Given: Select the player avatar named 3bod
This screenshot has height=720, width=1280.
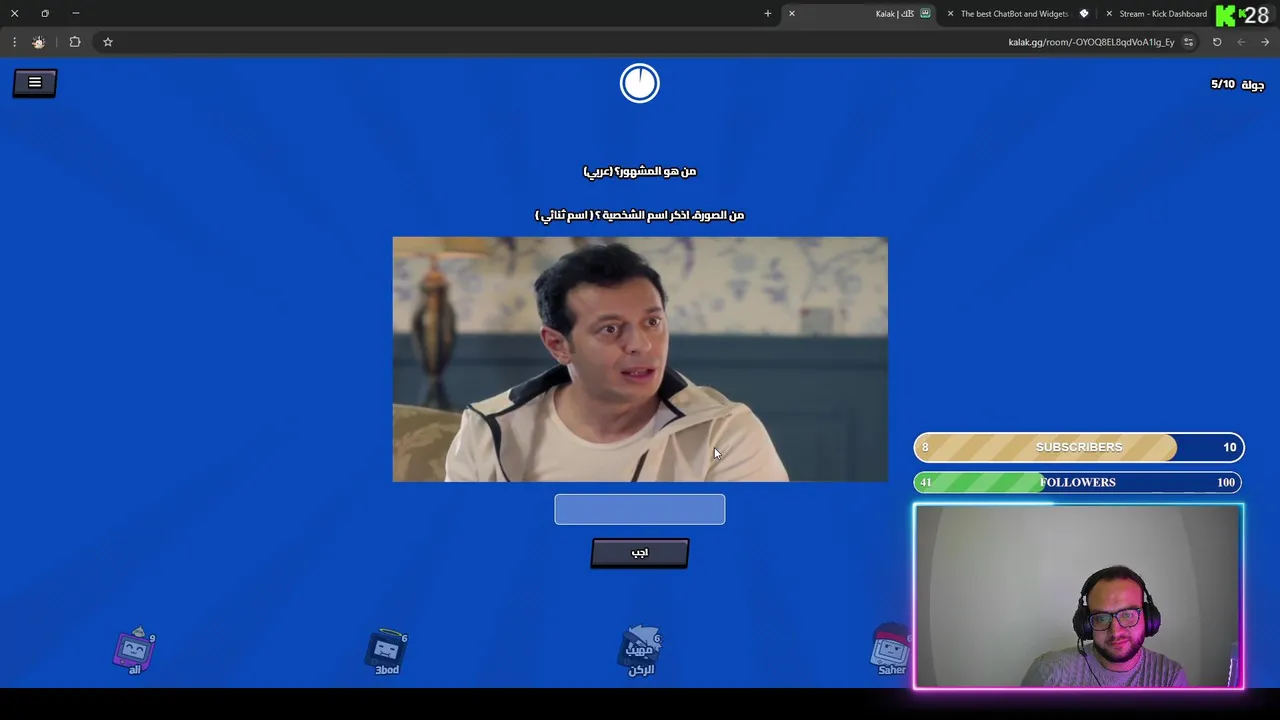Looking at the screenshot, I should coord(387,653).
